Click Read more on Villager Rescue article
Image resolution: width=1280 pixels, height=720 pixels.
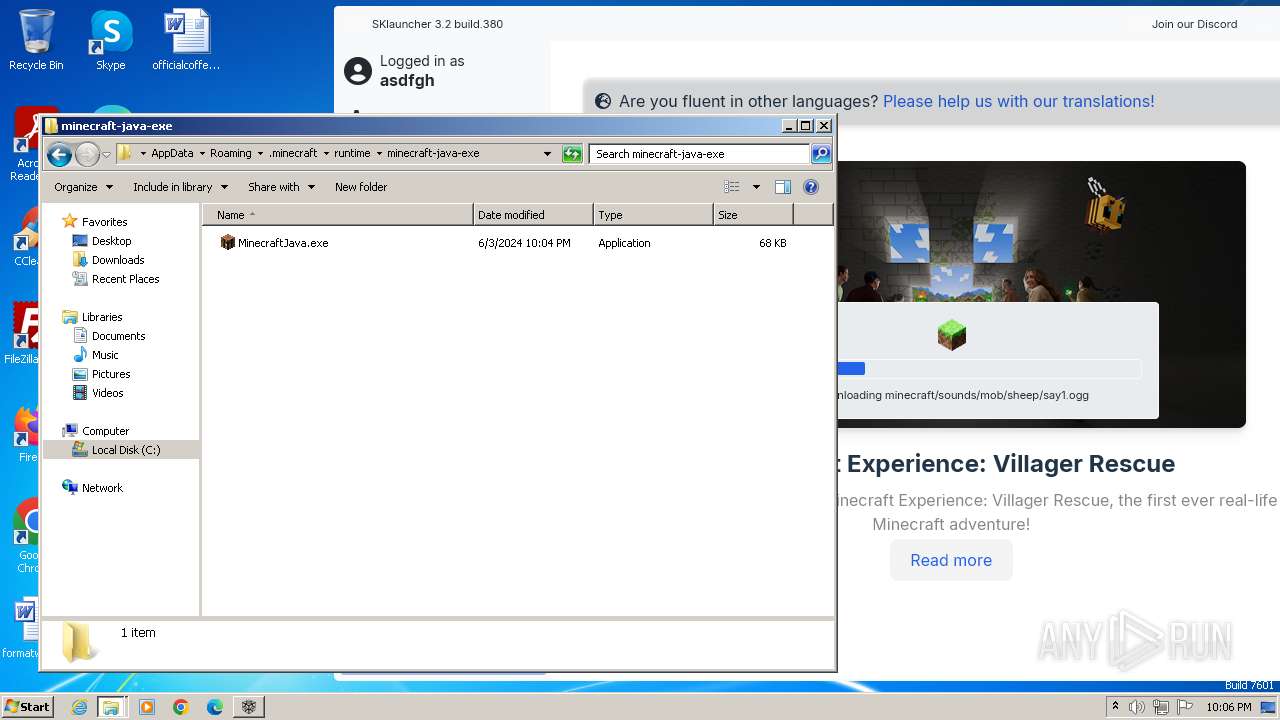point(951,560)
